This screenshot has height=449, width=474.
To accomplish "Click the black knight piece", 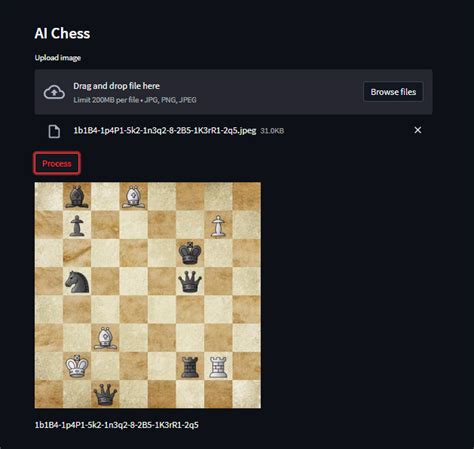I will [x=77, y=282].
